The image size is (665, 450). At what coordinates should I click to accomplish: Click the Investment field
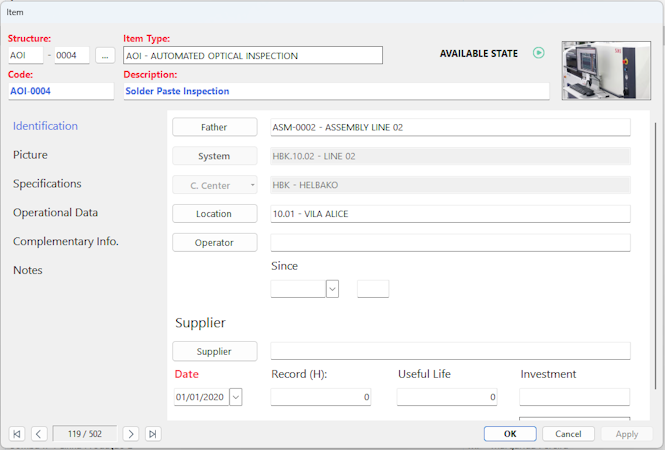tap(575, 397)
